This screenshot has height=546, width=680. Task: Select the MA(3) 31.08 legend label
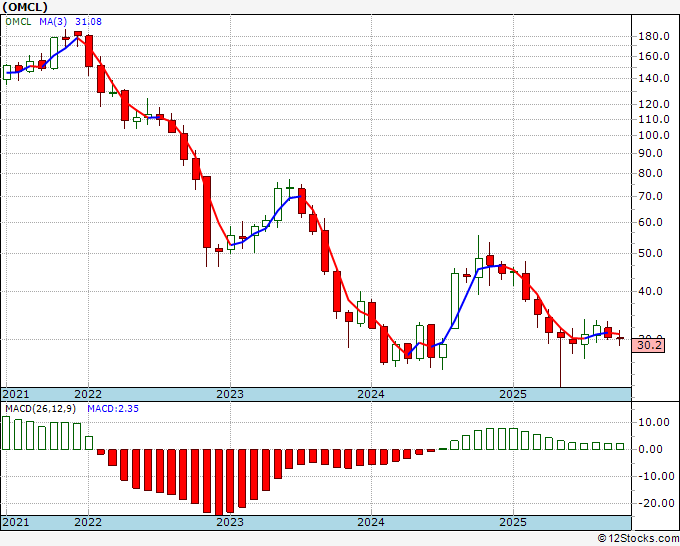tap(70, 21)
